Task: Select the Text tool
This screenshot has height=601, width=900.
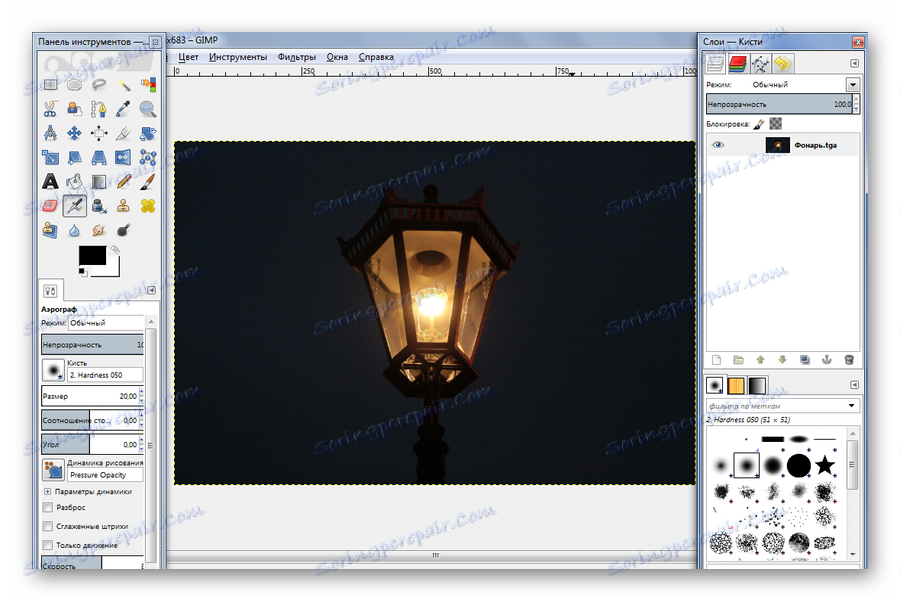Action: (50, 182)
